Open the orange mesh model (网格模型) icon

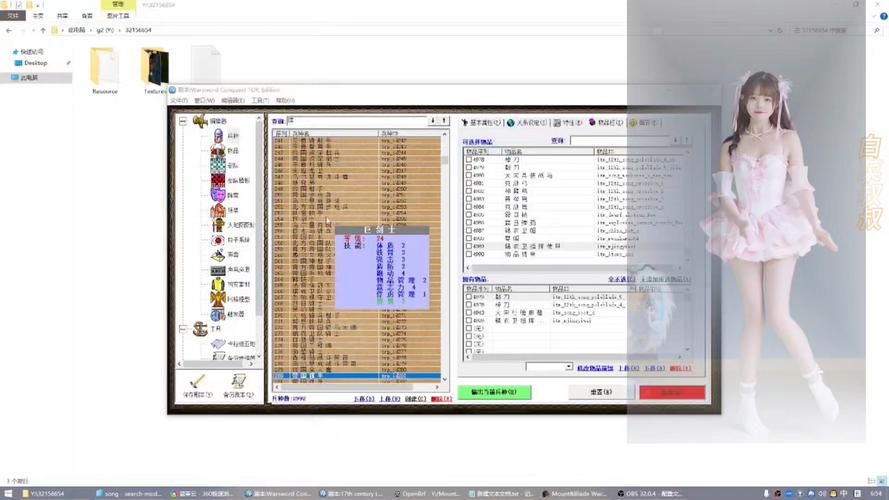(218, 299)
